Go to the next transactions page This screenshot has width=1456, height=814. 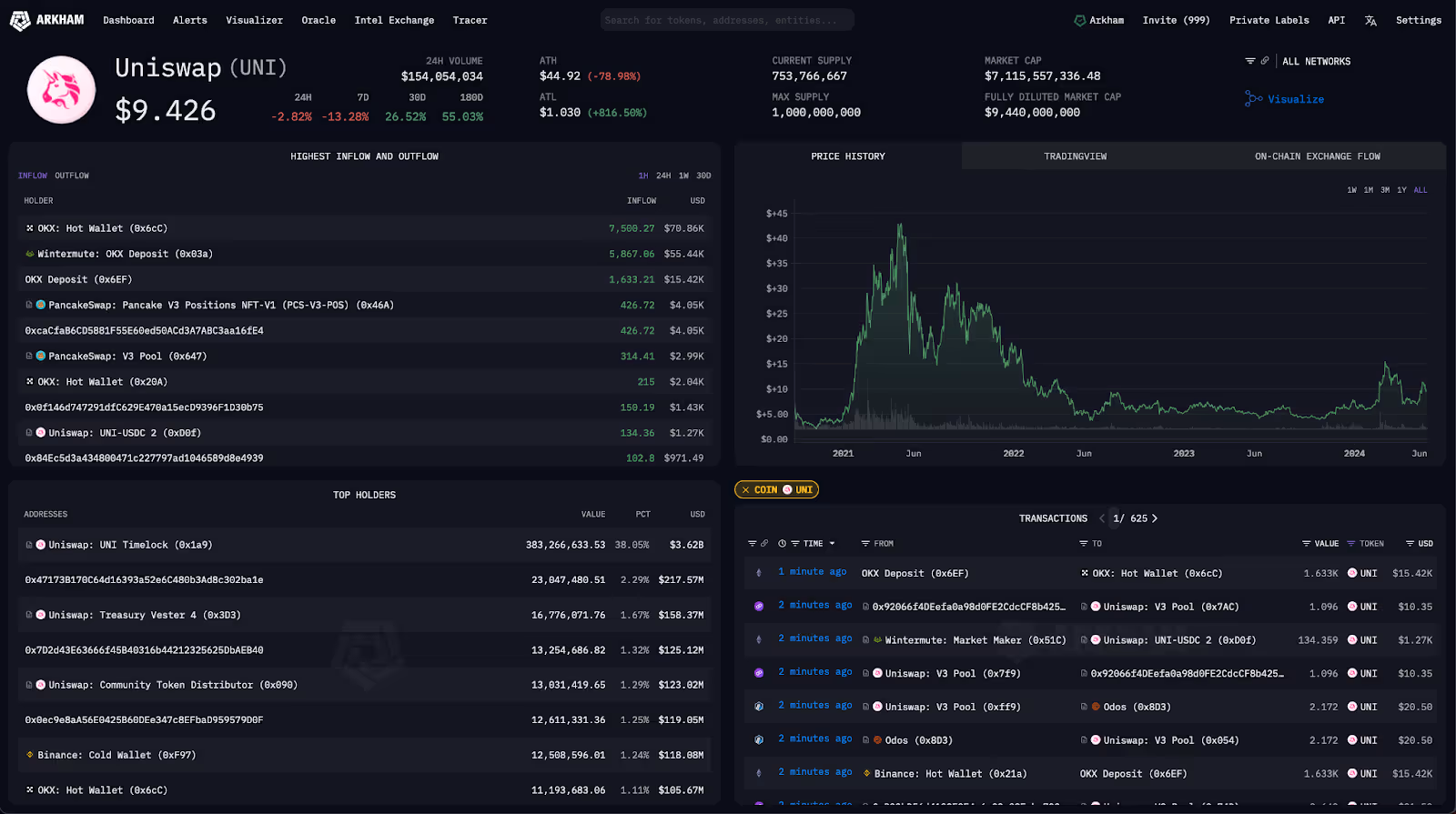(1155, 518)
